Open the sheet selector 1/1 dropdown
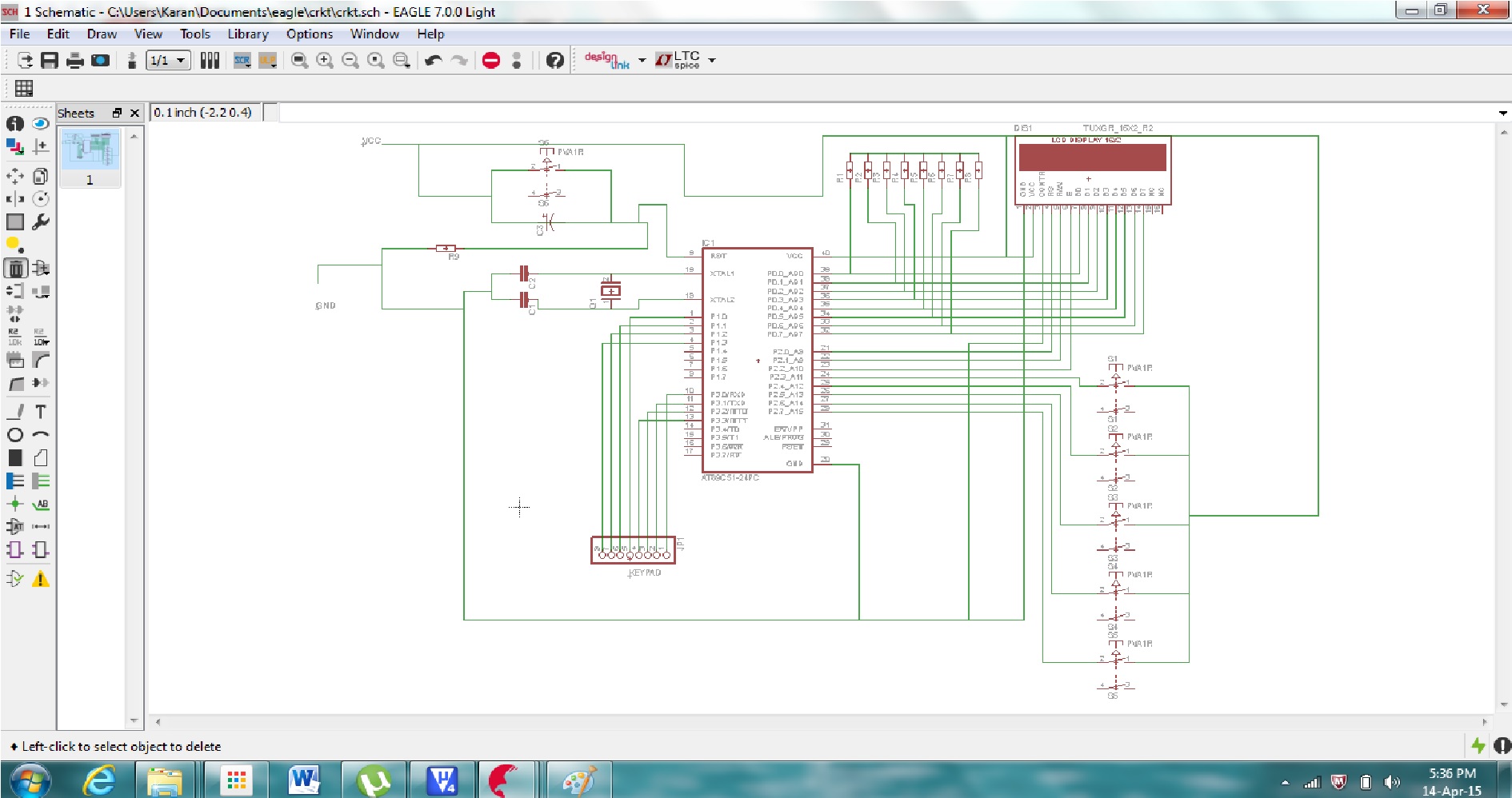 [168, 61]
